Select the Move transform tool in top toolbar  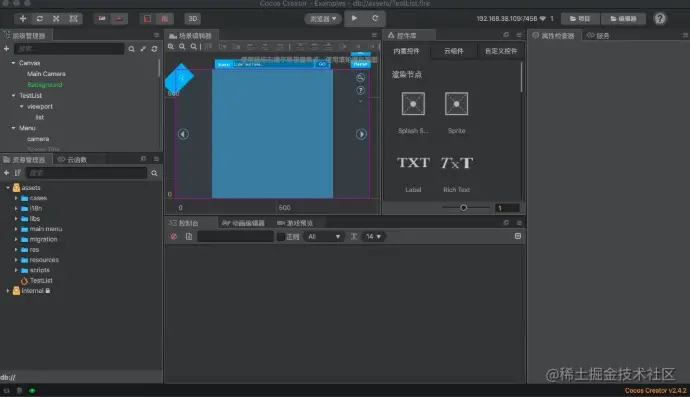click(23, 18)
